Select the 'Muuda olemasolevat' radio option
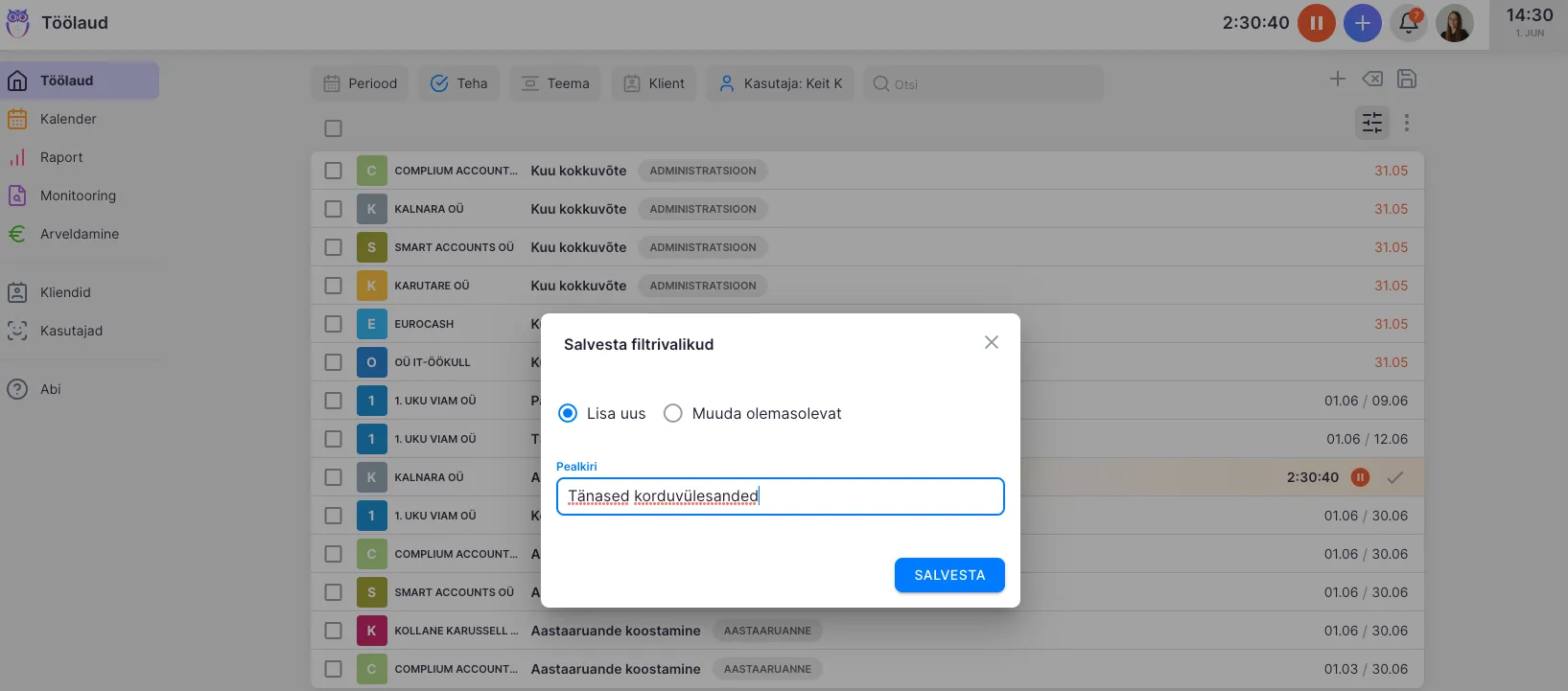1568x691 pixels. [673, 413]
